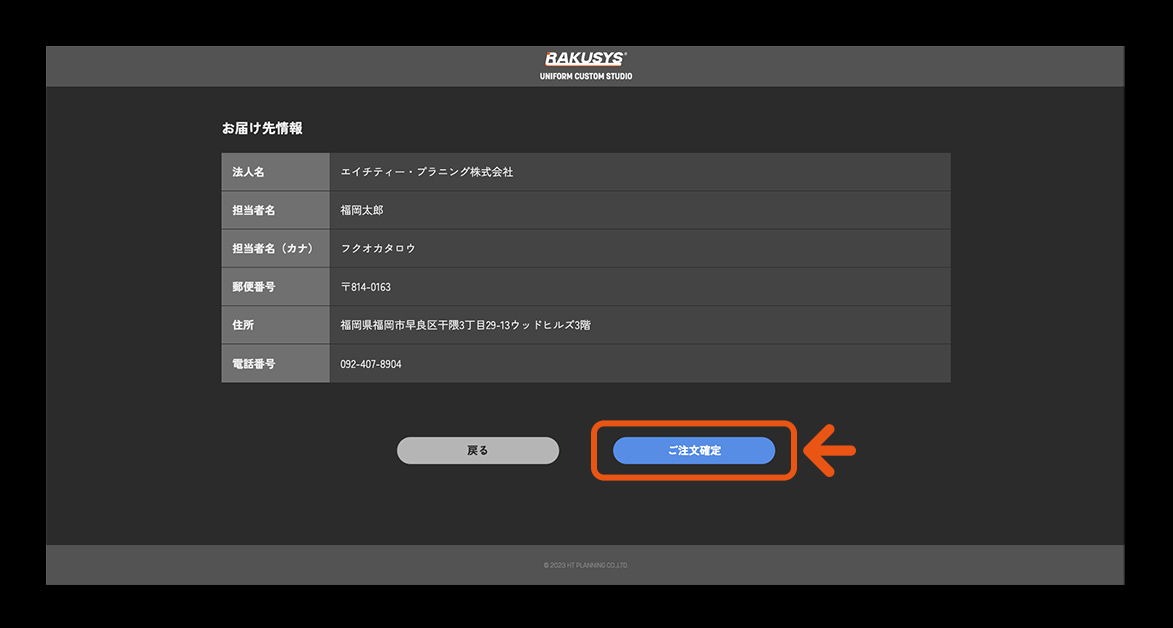Viewport: 1173px width, 628px height.
Task: Click the UNIFORM CUSTOM STUDIO subtitle text
Action: [585, 76]
